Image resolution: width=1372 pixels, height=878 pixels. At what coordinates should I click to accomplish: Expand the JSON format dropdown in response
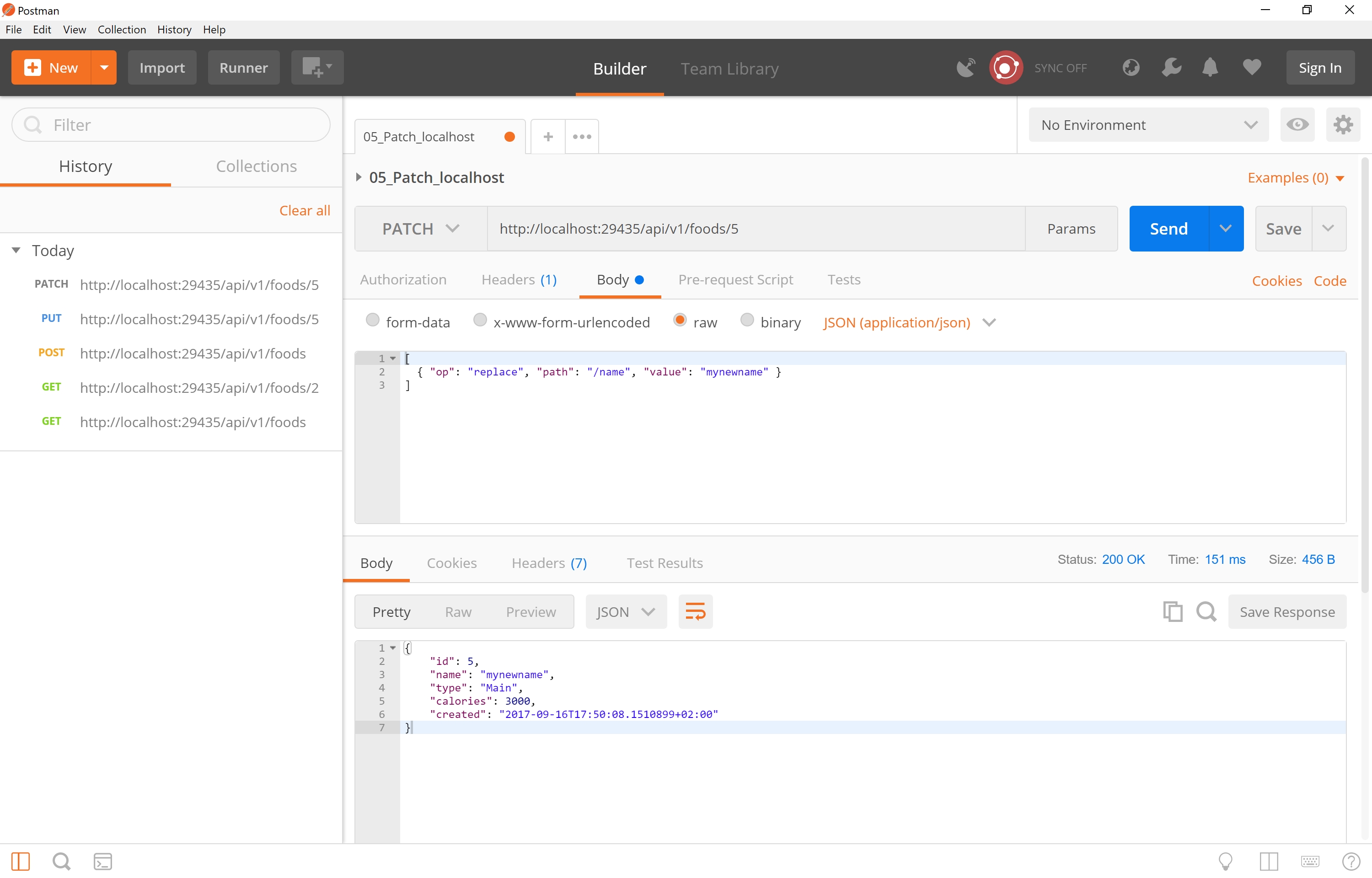647,611
